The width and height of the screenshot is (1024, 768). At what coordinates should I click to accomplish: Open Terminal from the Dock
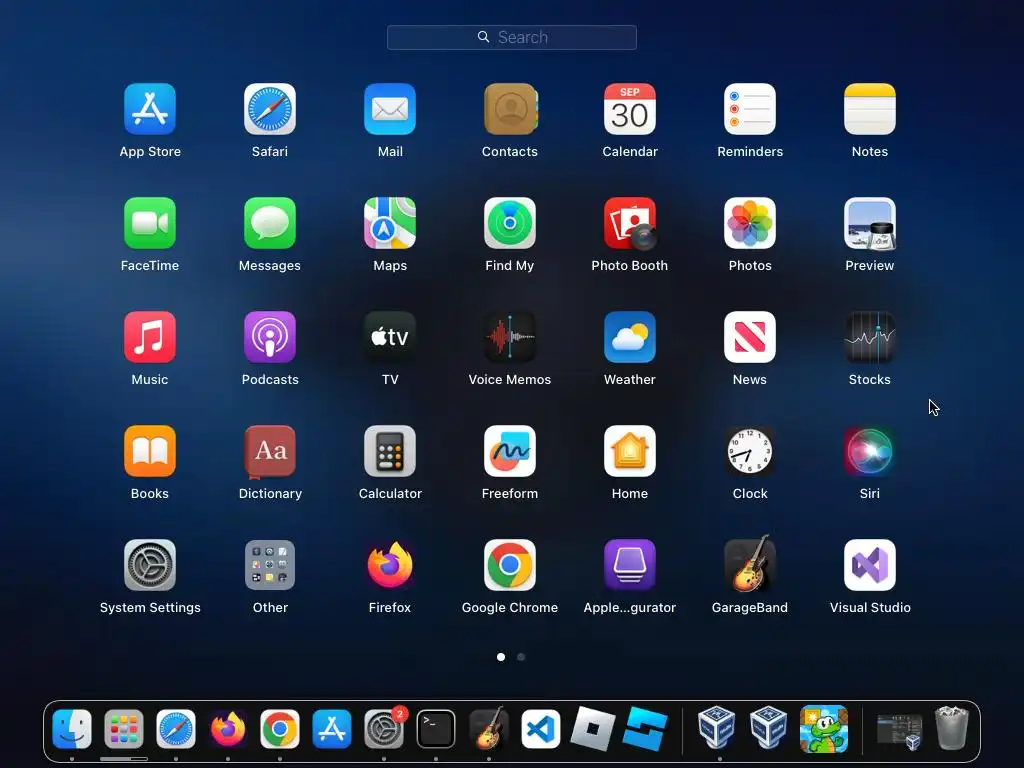pos(436,729)
